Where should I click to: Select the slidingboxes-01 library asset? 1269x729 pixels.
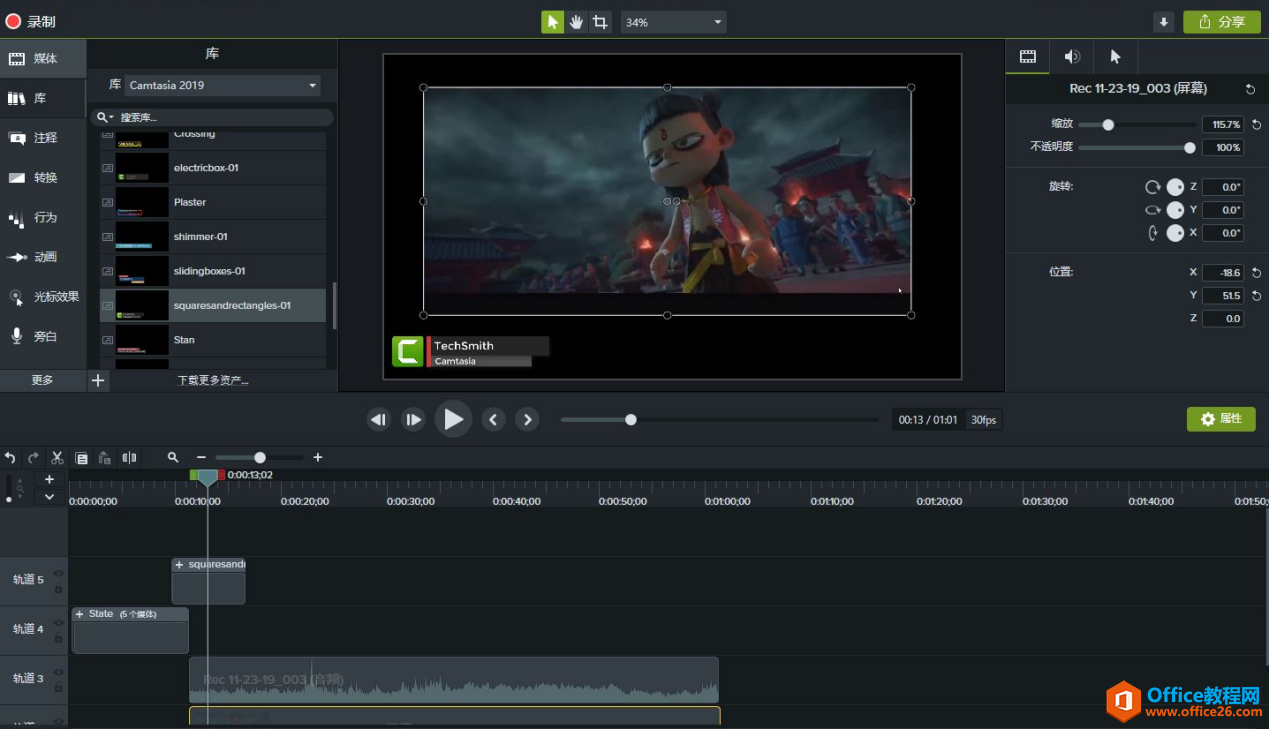tap(213, 271)
